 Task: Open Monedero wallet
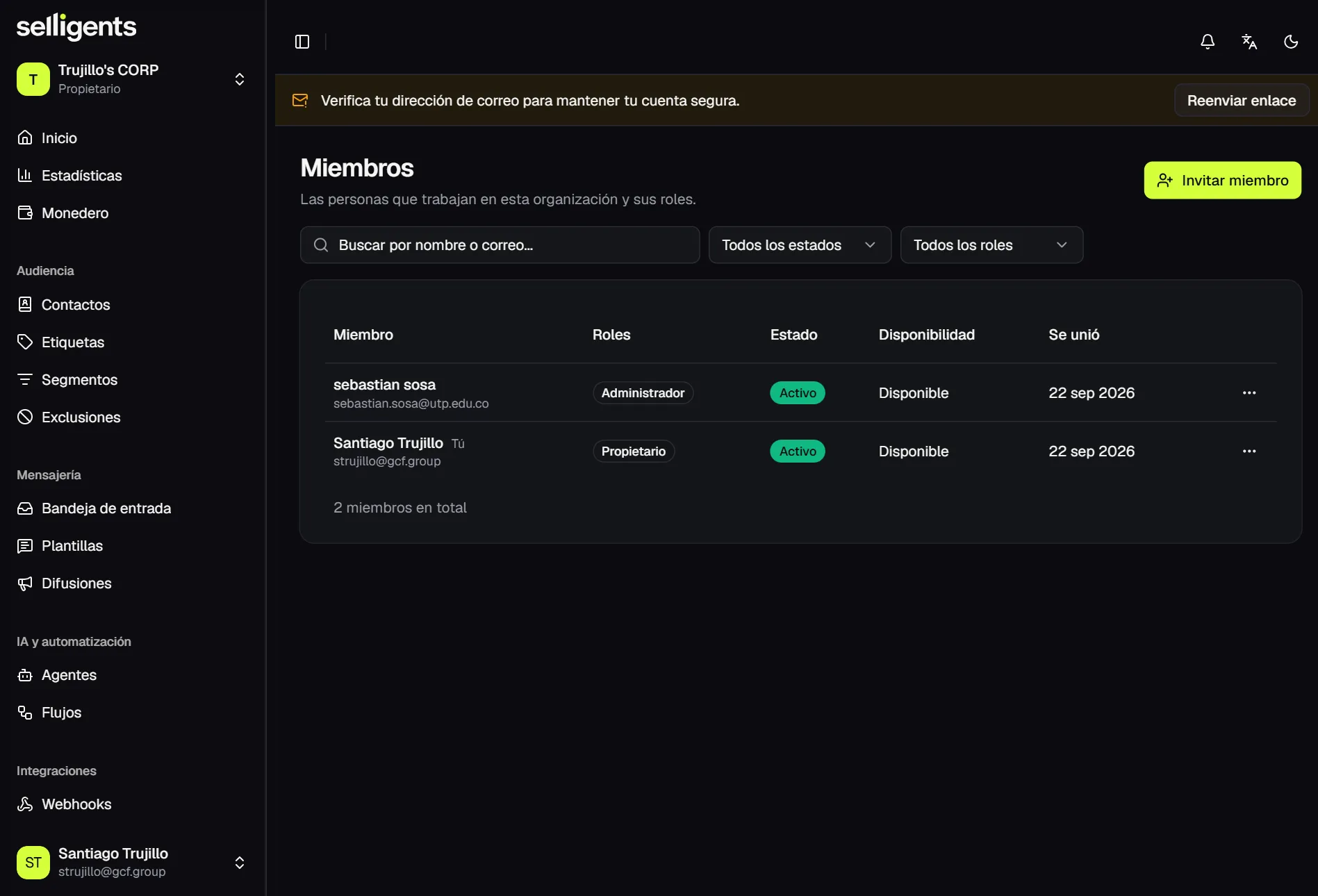coord(133,213)
